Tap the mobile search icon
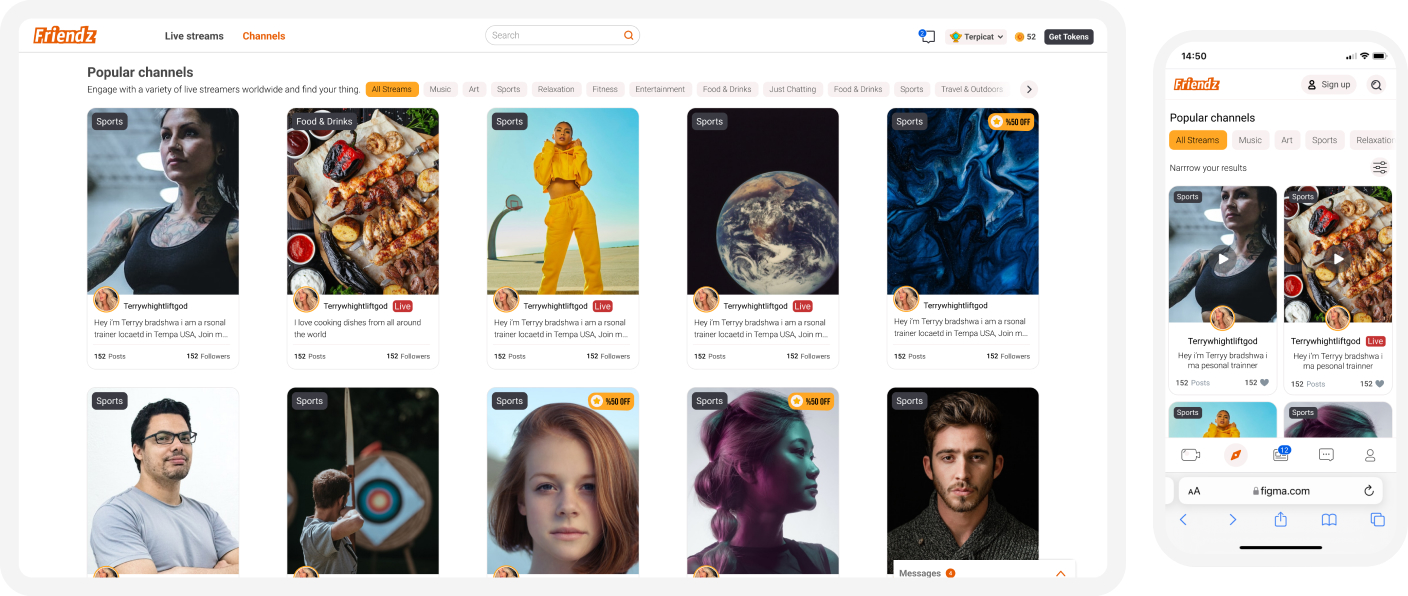This screenshot has width=1408, height=596. 1377,85
